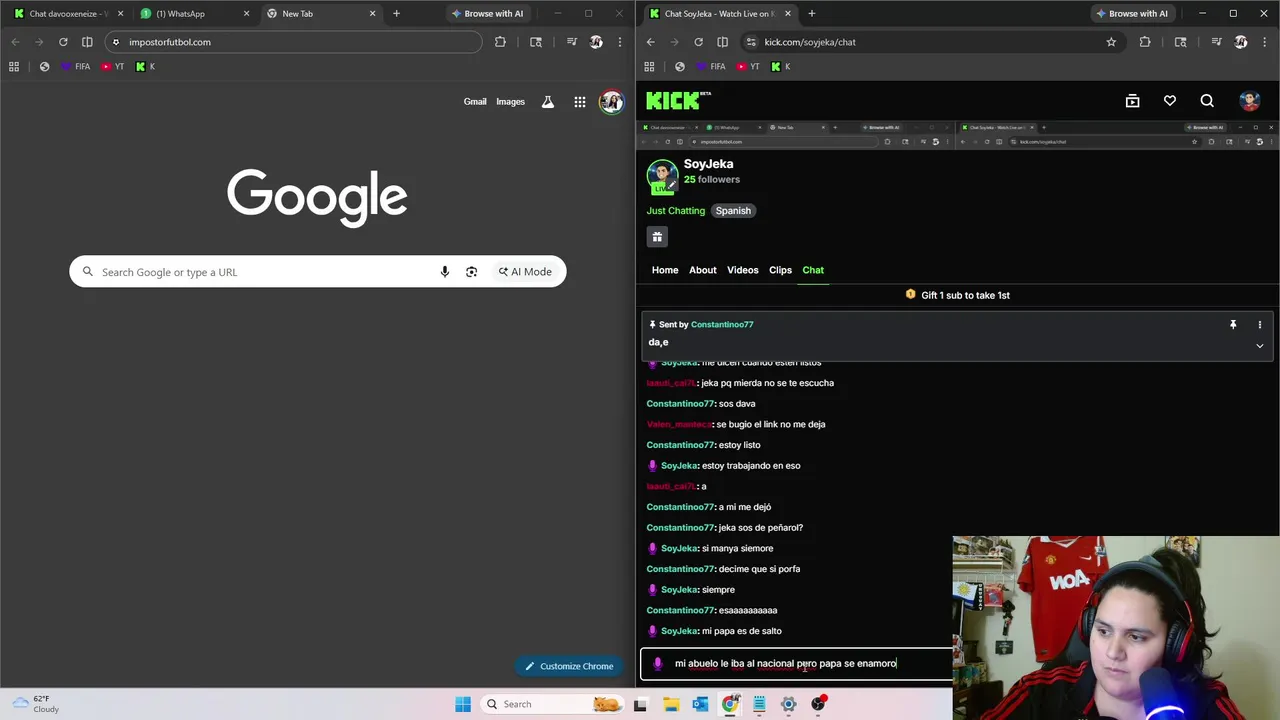
Task: Open extensions menu in left Chrome window
Action: 500,42
